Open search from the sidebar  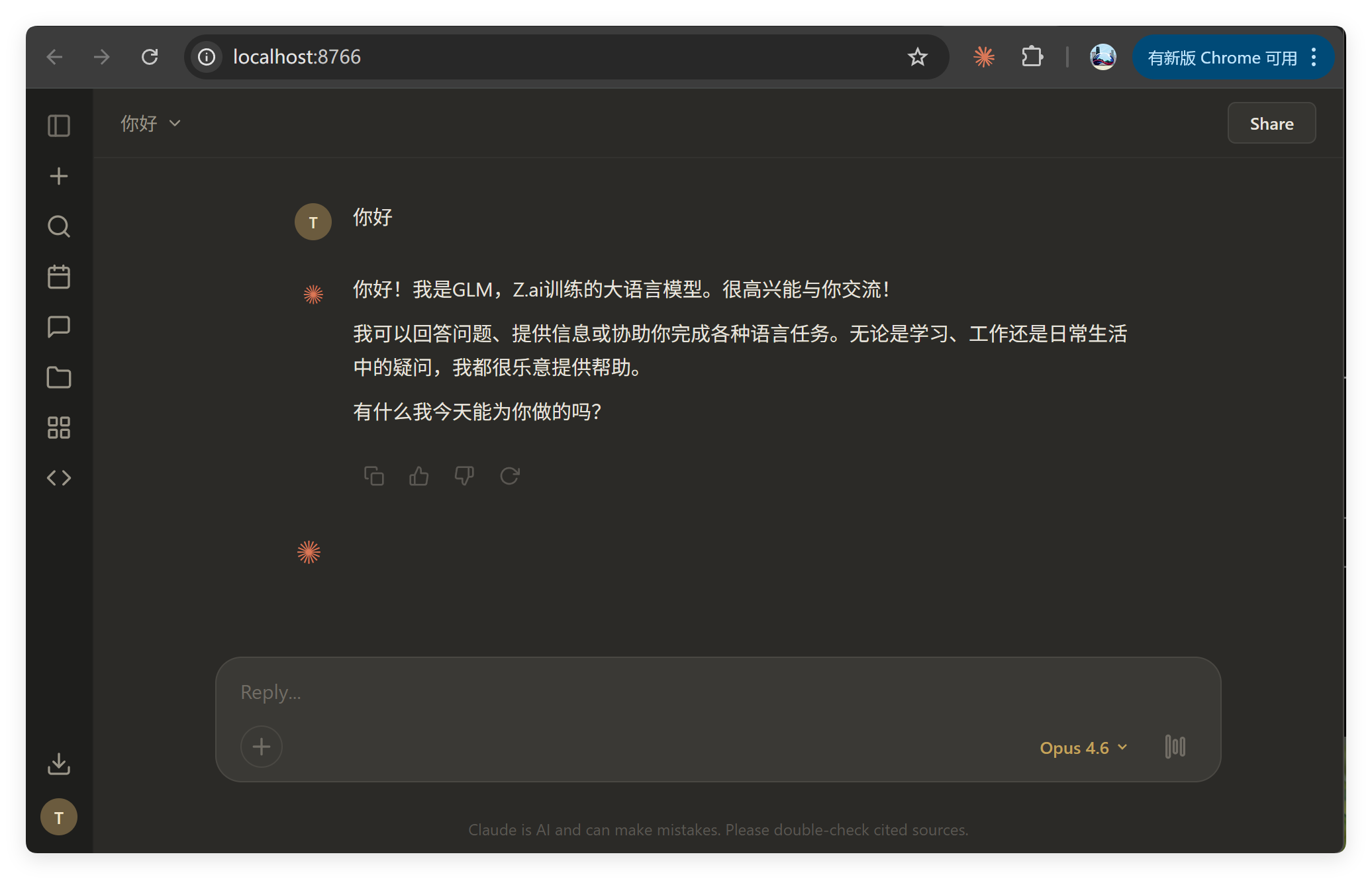tap(59, 226)
